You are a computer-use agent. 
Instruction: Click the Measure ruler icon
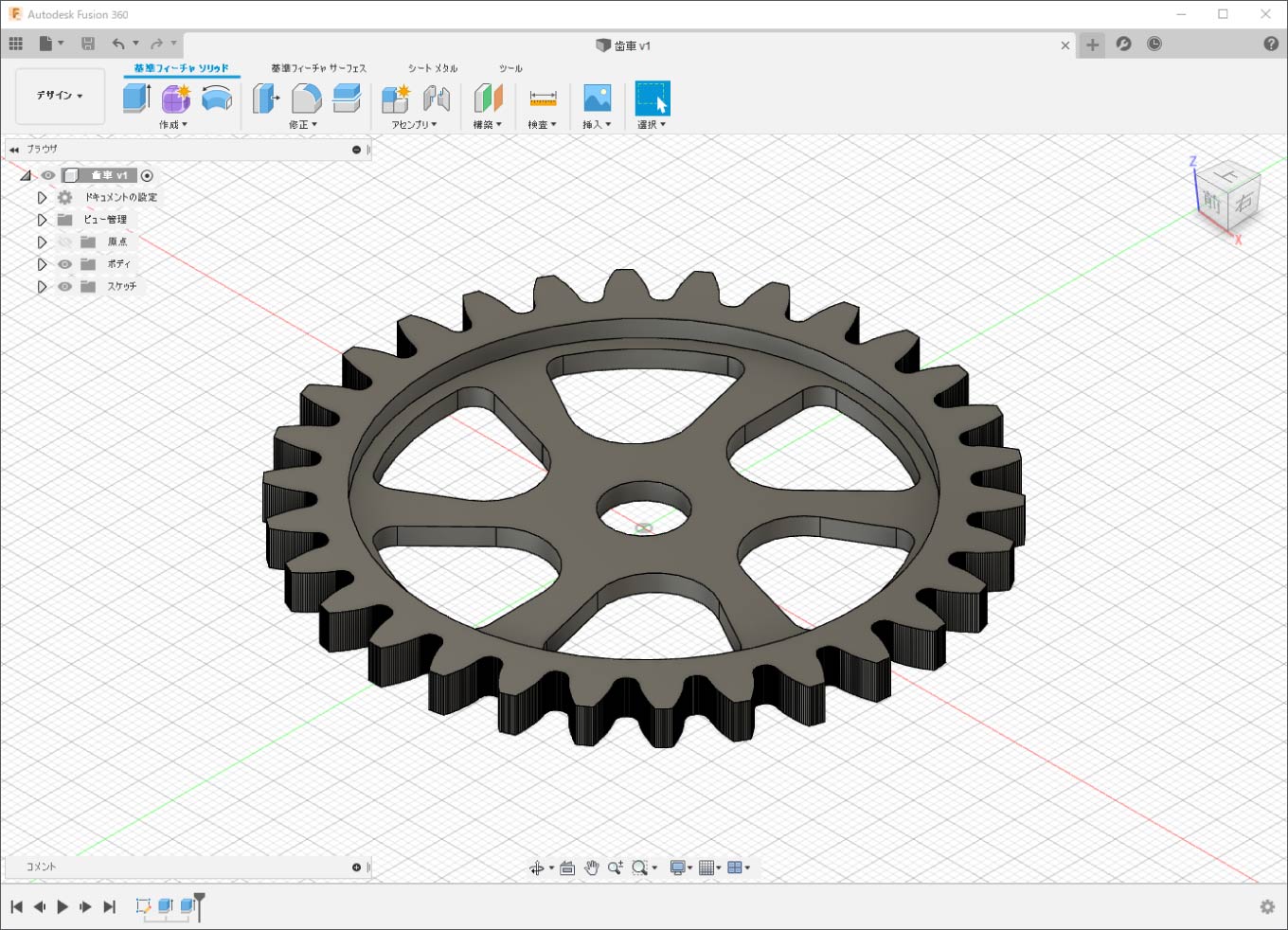[543, 98]
